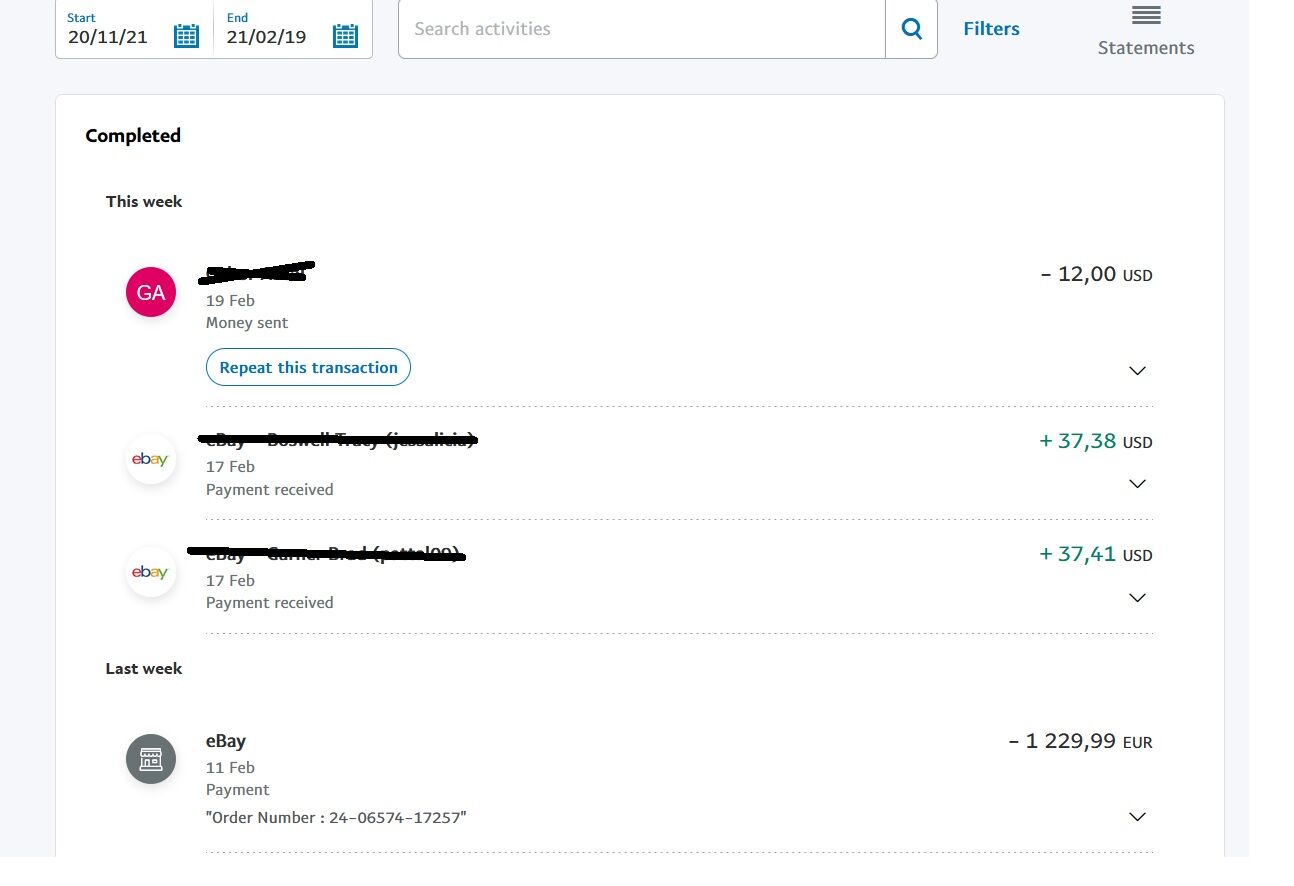Screen dimensions: 1294x886
Task: Click into the Search activities field
Action: (642, 29)
